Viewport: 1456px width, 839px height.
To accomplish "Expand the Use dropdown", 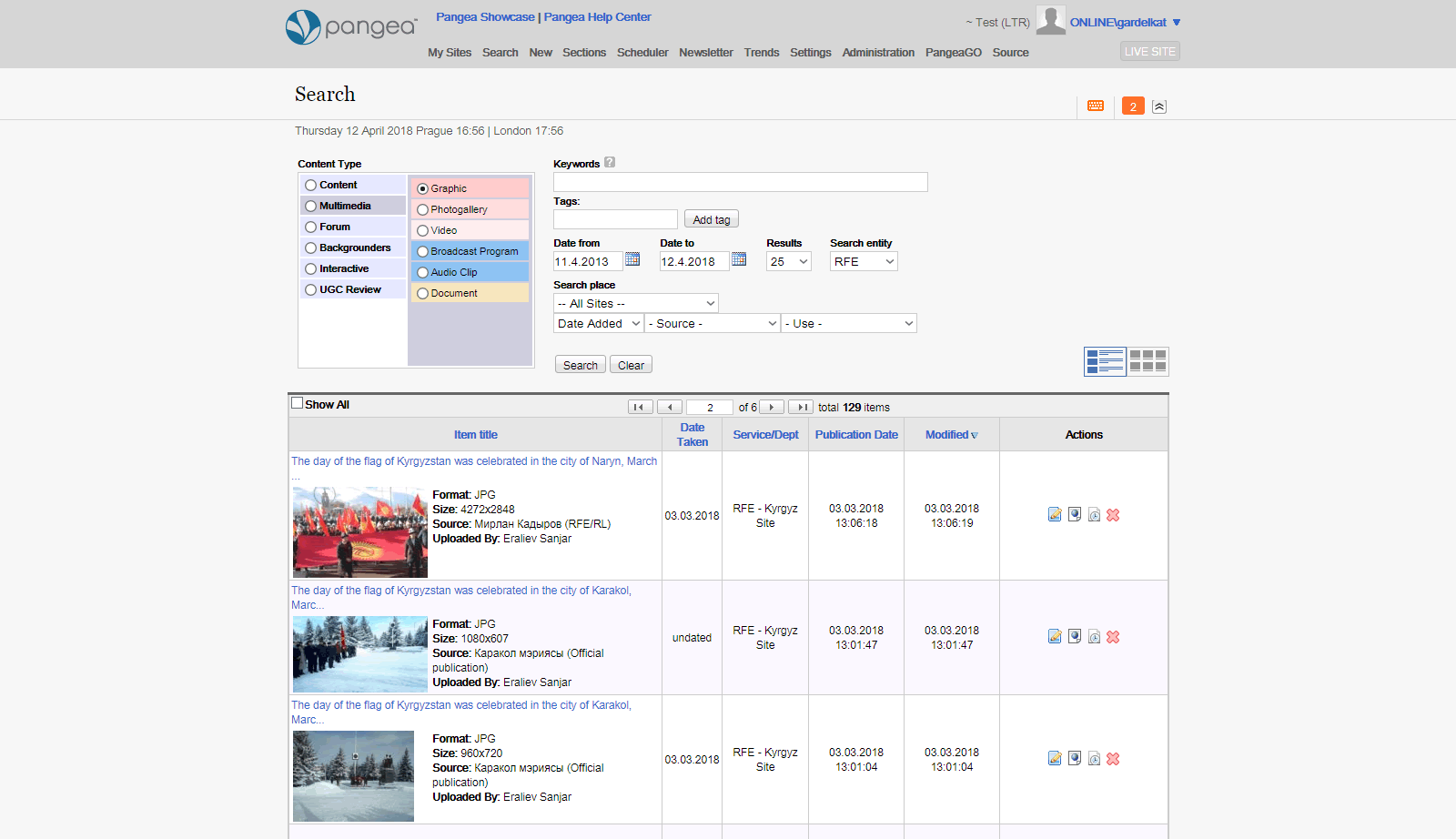I will 849,323.
